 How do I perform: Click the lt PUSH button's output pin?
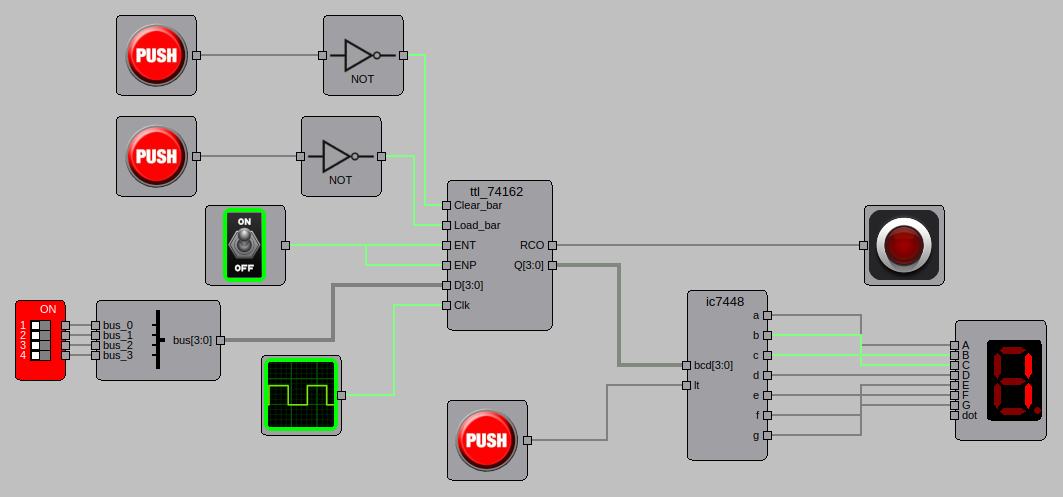tap(527, 441)
